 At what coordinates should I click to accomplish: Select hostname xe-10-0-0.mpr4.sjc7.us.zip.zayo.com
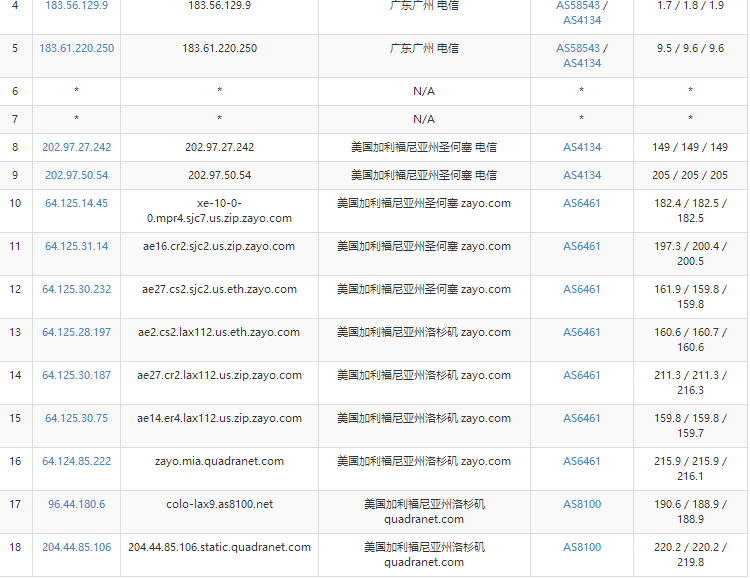[x=220, y=211]
